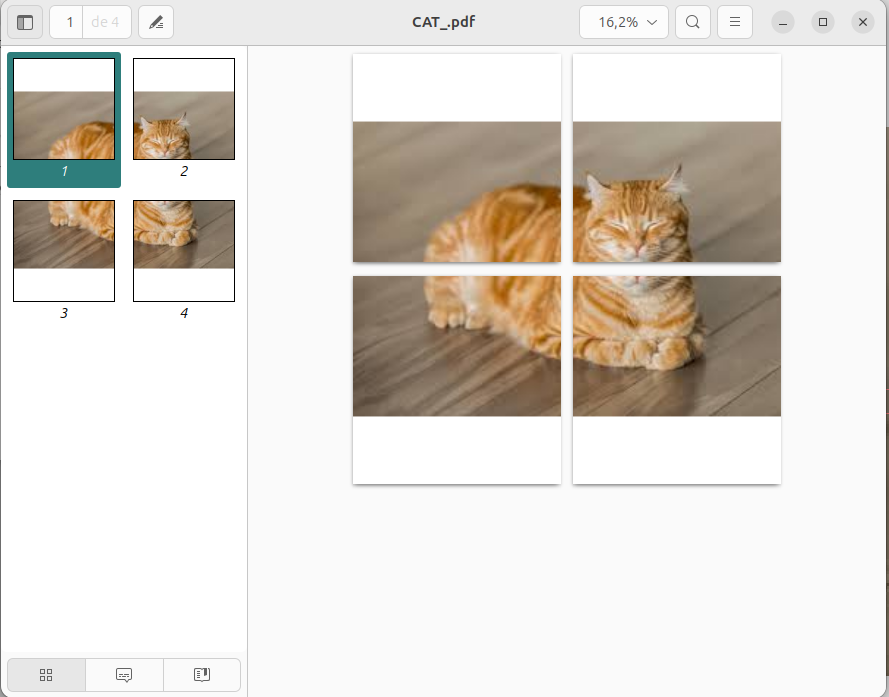
Task: Toggle the sidebar panel button
Action: 25,22
